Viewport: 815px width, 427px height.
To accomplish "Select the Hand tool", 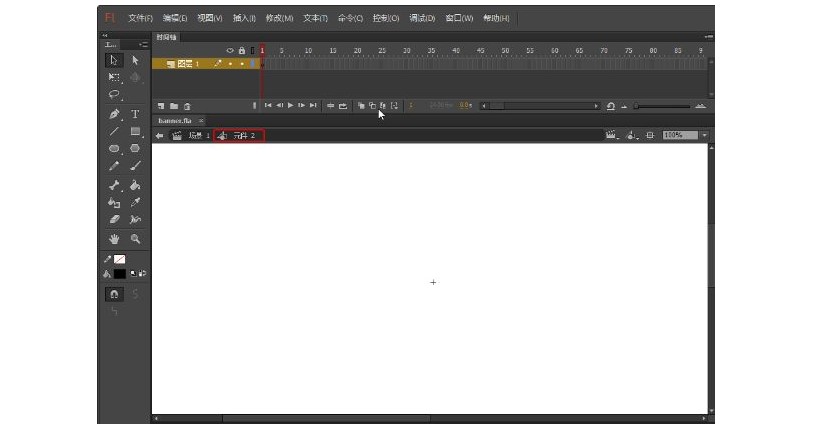I will [x=114, y=239].
